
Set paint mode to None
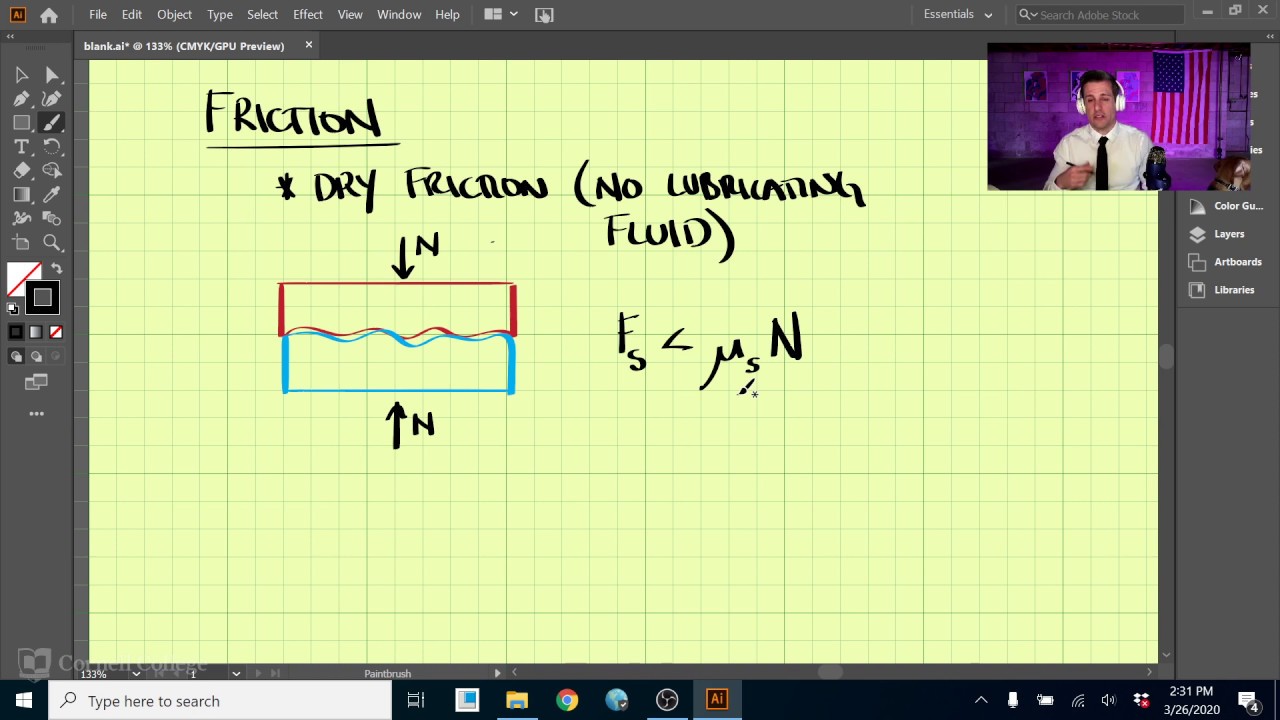pyautogui.click(x=56, y=332)
